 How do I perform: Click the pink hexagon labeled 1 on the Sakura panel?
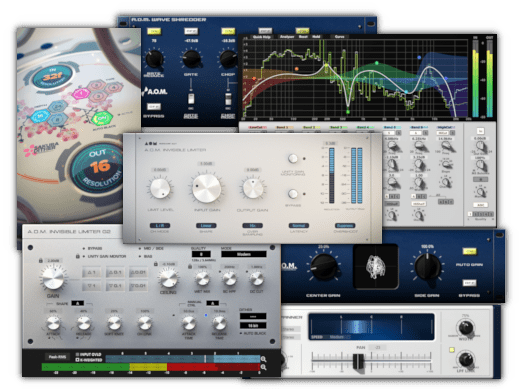[81, 93]
